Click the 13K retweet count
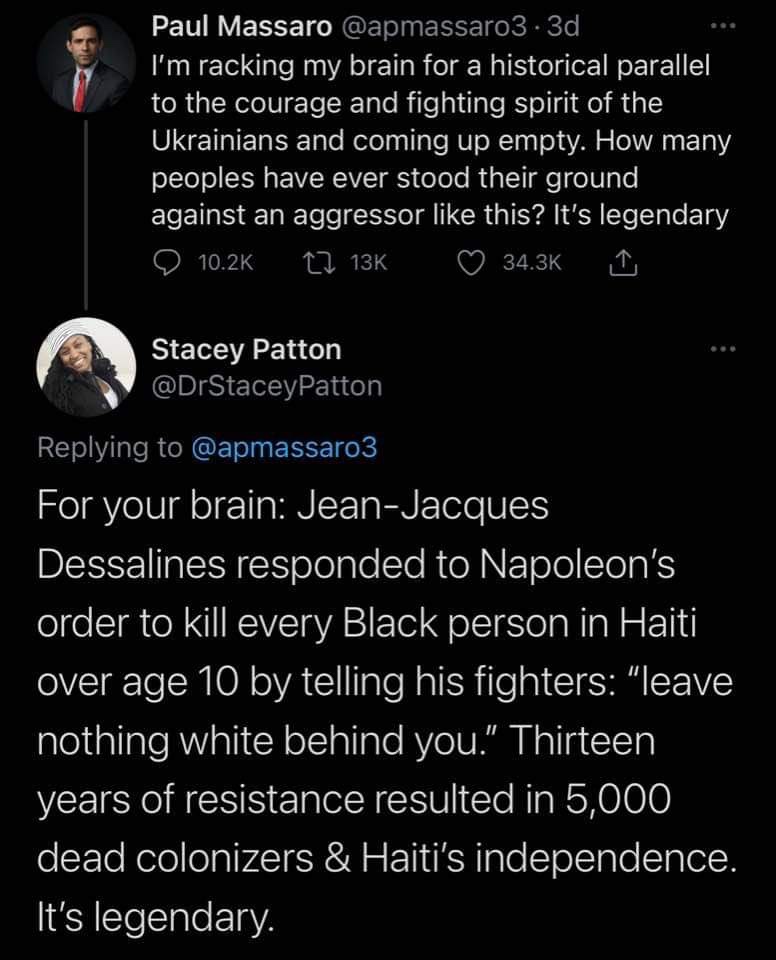 pyautogui.click(x=367, y=262)
